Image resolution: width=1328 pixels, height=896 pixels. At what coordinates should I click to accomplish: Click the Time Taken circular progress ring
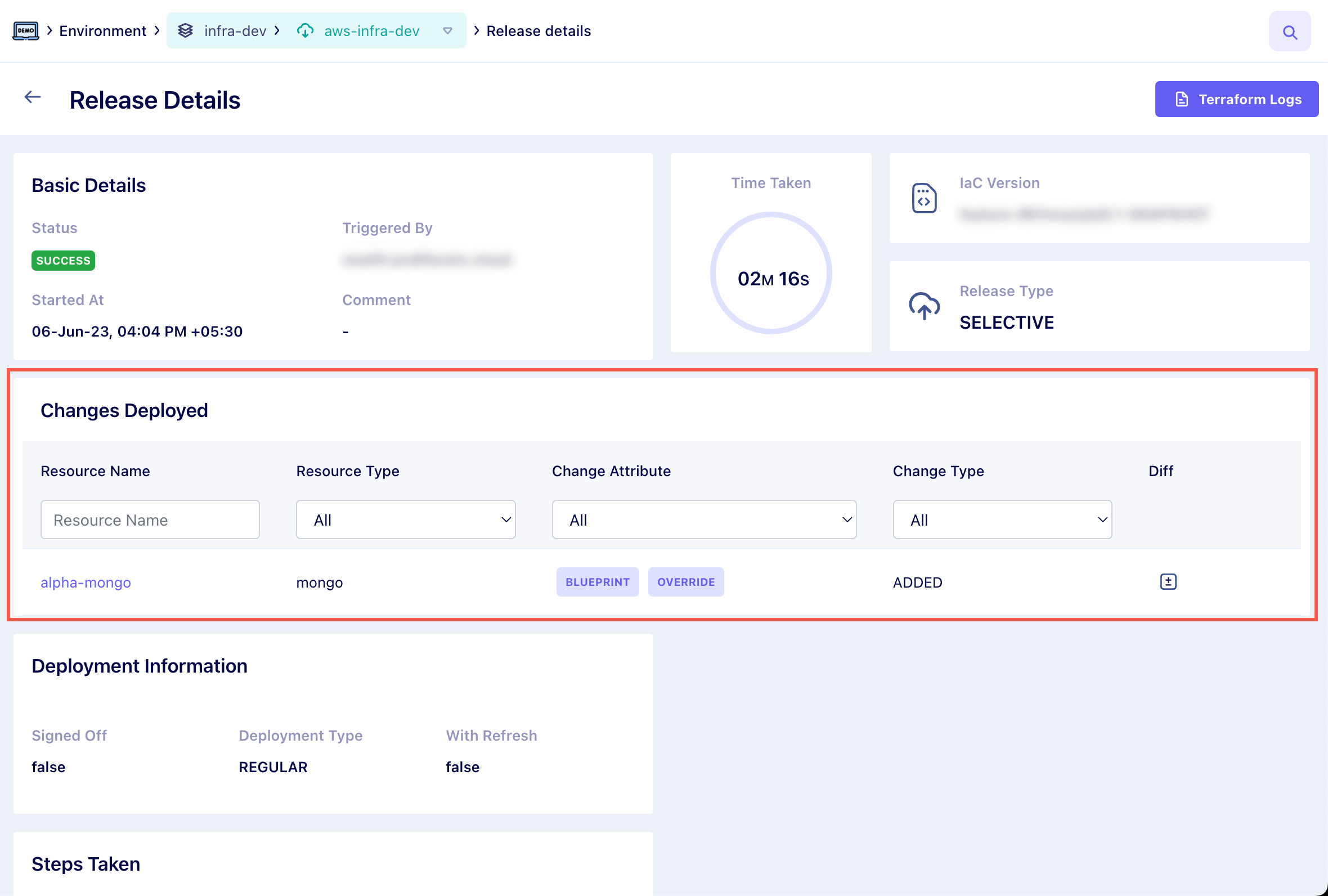click(x=770, y=273)
